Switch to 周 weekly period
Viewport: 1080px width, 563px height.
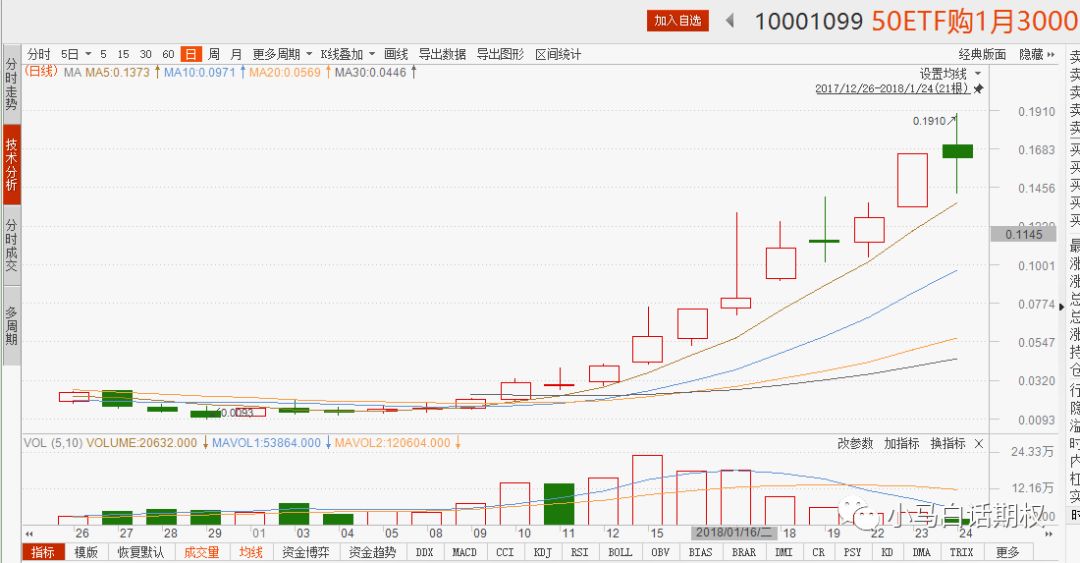coord(213,54)
